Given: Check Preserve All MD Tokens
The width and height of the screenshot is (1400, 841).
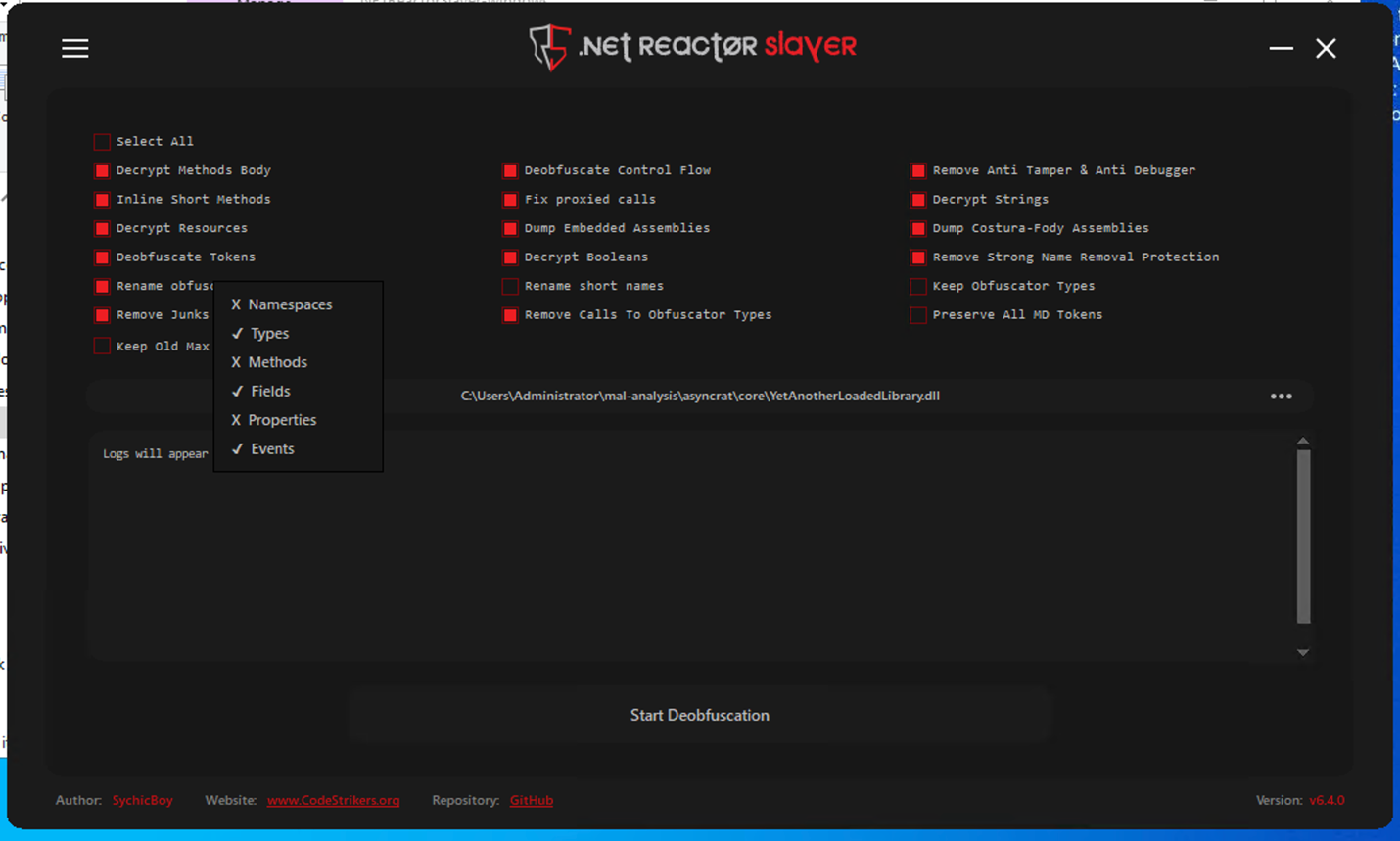Looking at the screenshot, I should click(x=918, y=315).
